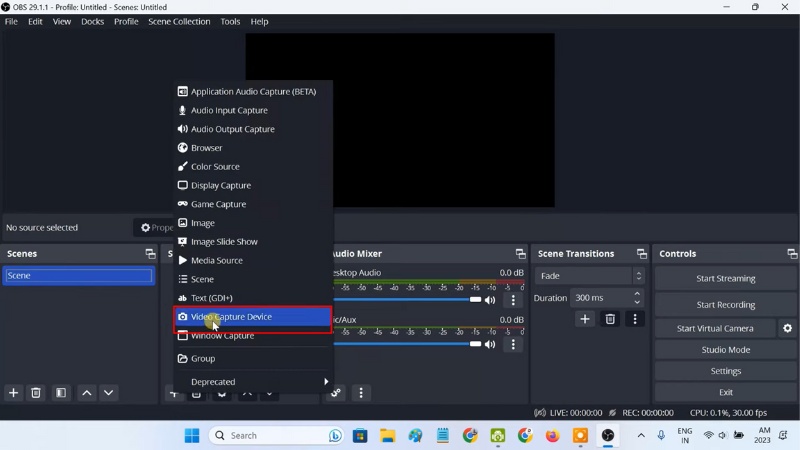The width and height of the screenshot is (800, 450).
Task: Remove transition with trash icon
Action: pos(610,319)
